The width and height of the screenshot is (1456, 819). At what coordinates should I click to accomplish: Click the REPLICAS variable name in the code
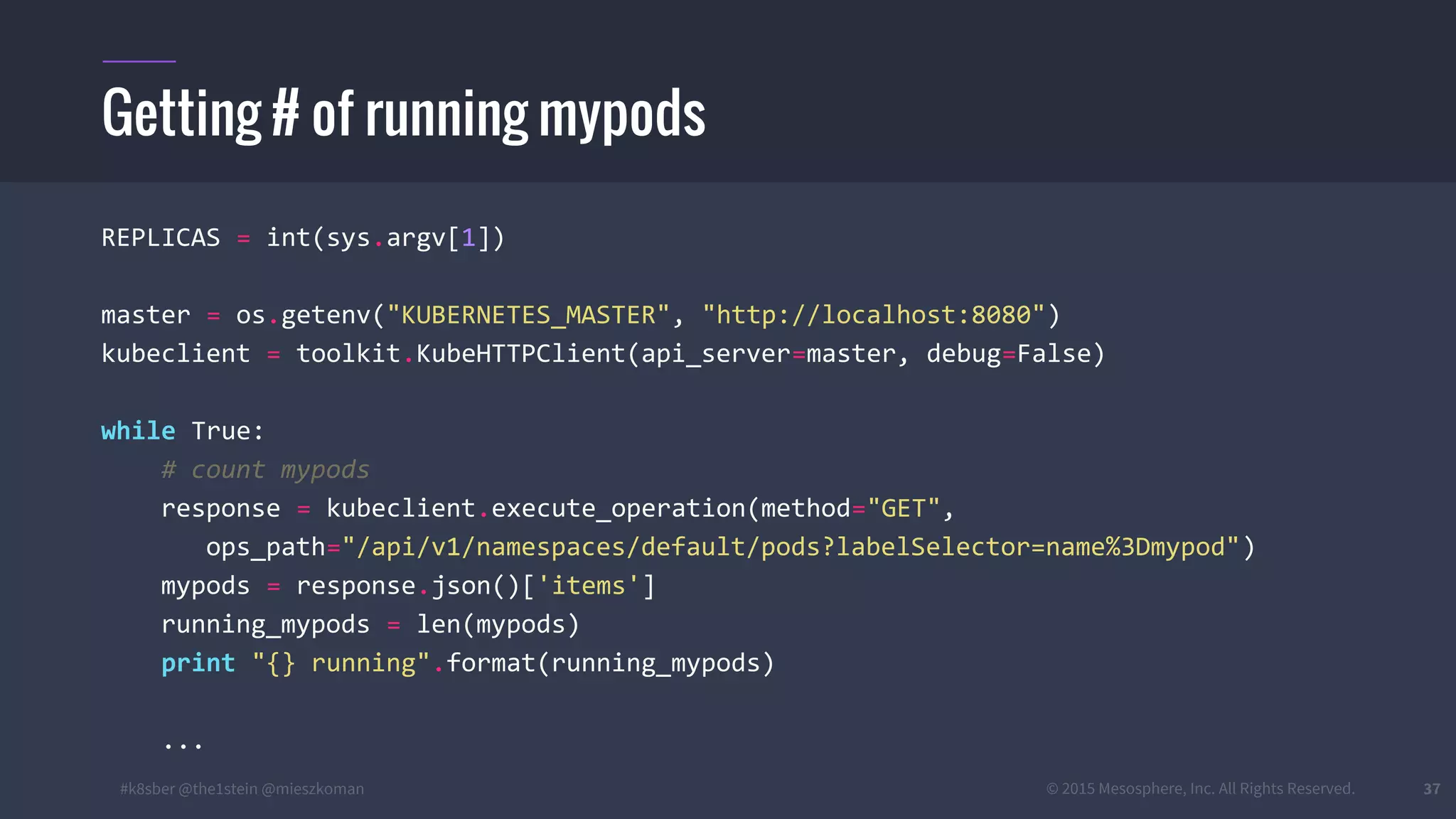tap(161, 237)
